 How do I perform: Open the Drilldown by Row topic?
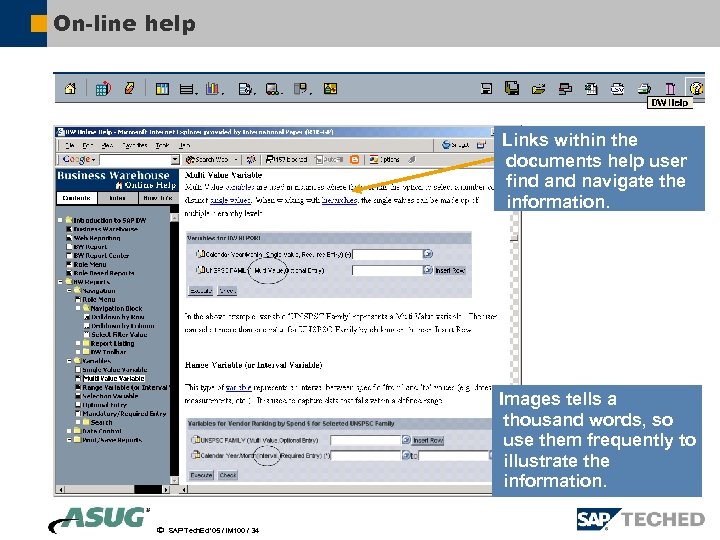118,317
